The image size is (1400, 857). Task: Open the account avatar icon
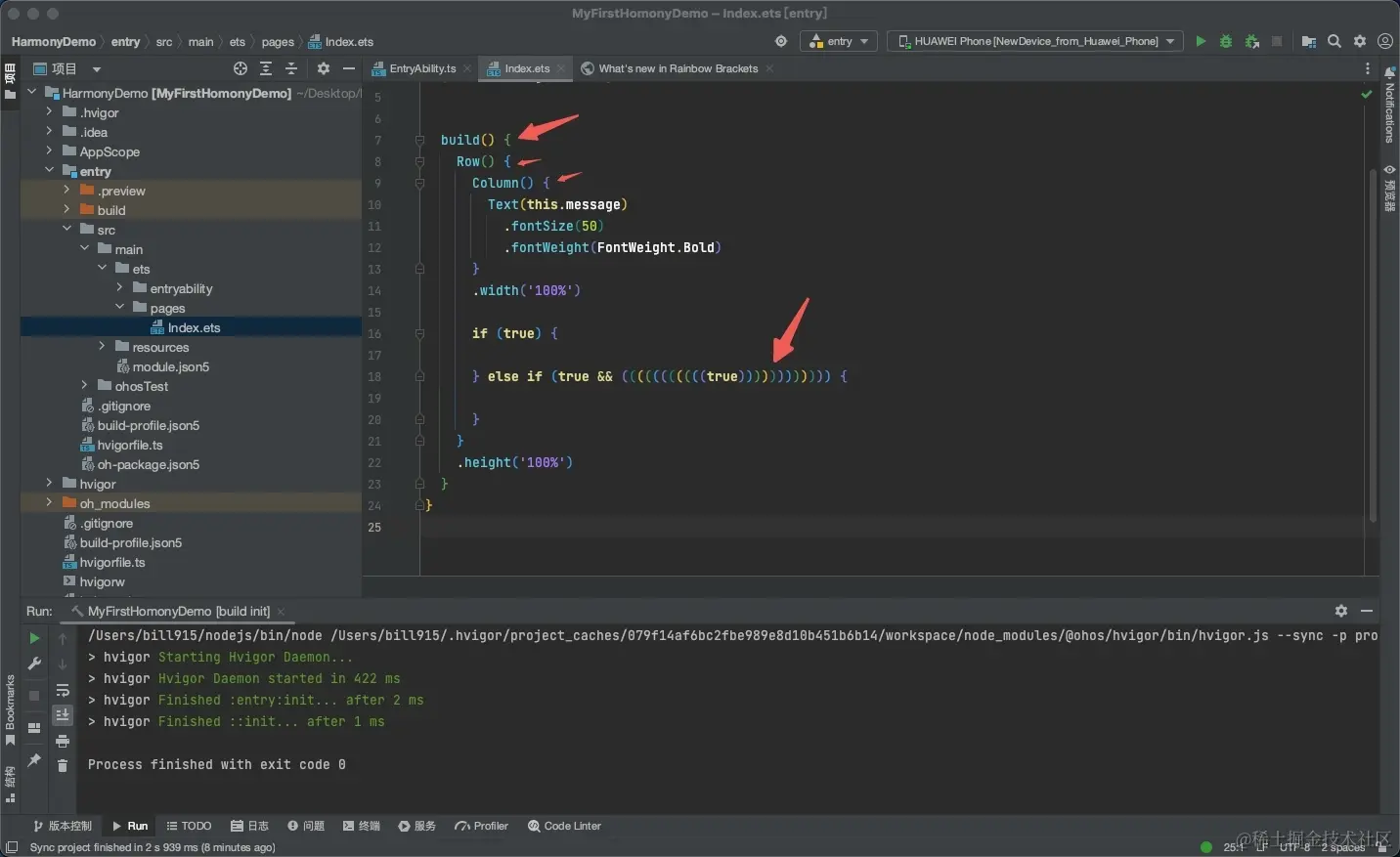point(1385,41)
